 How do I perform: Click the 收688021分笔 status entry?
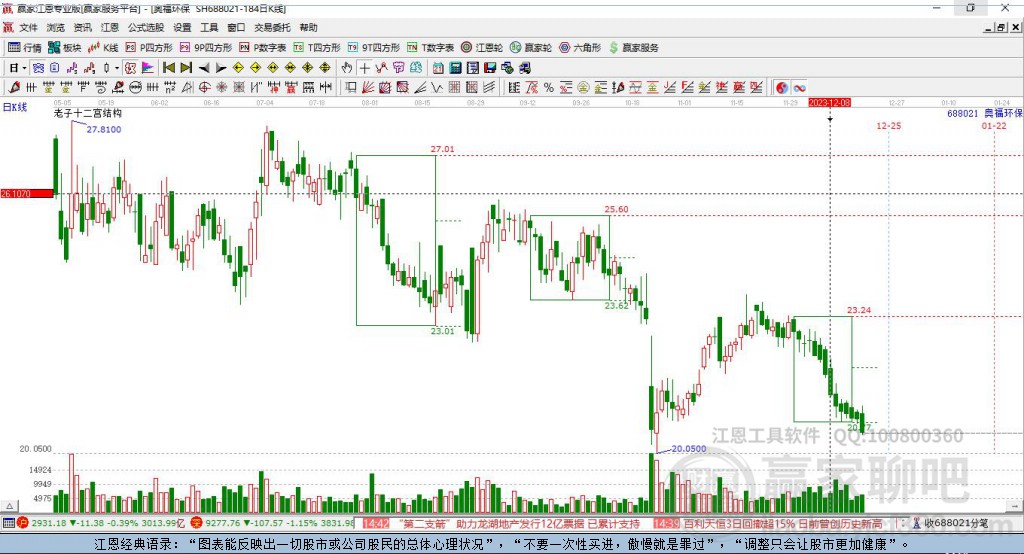pos(954,523)
